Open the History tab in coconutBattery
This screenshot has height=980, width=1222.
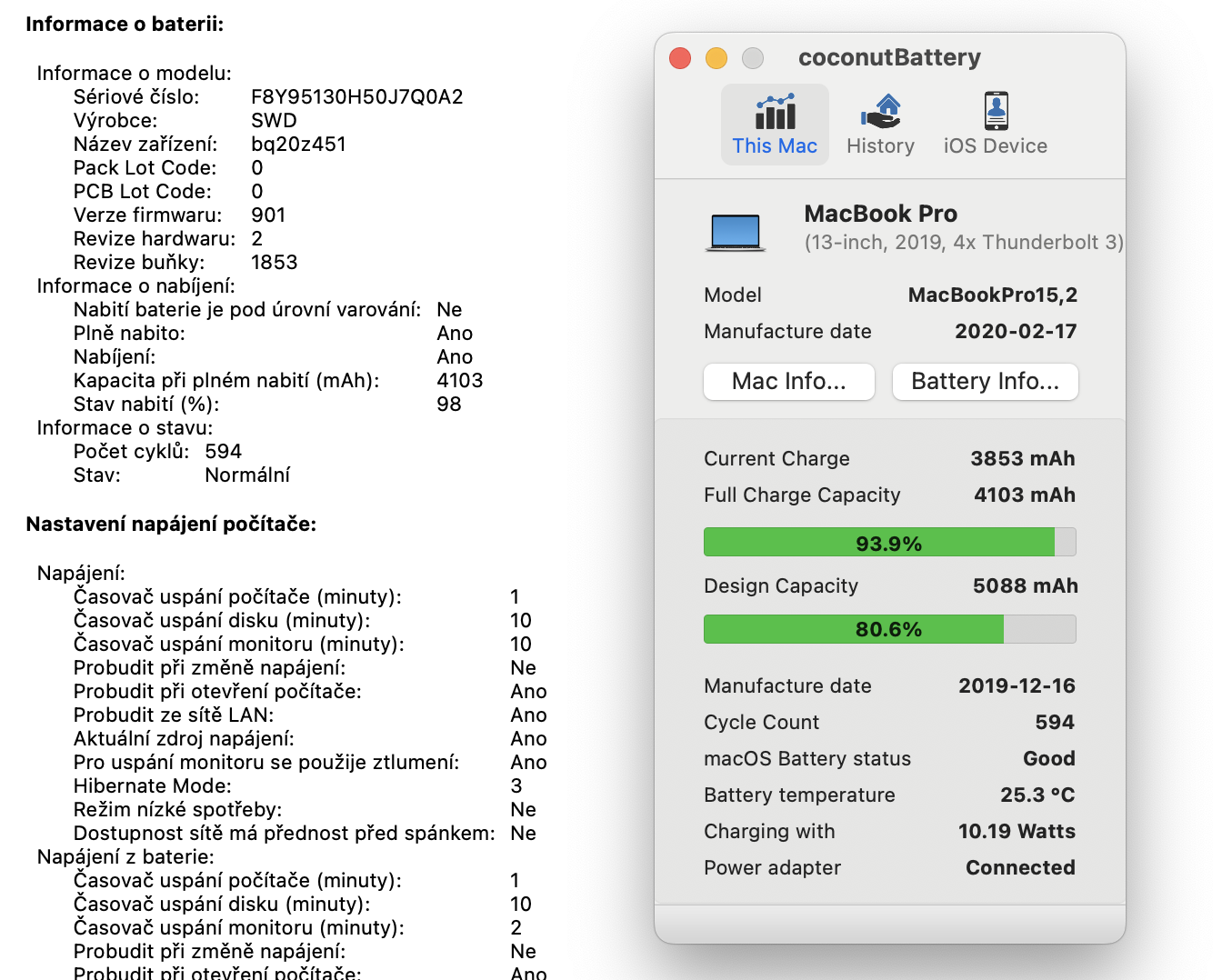(880, 125)
